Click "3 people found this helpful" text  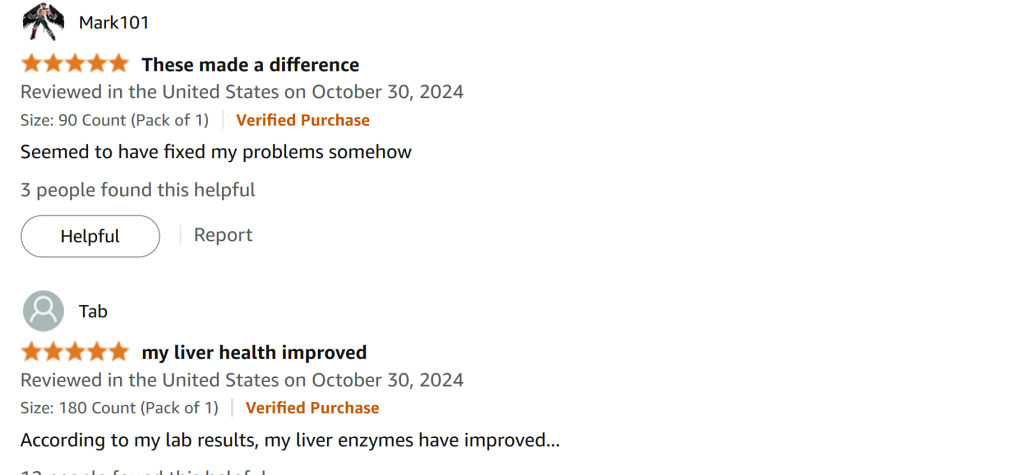pyautogui.click(x=138, y=190)
